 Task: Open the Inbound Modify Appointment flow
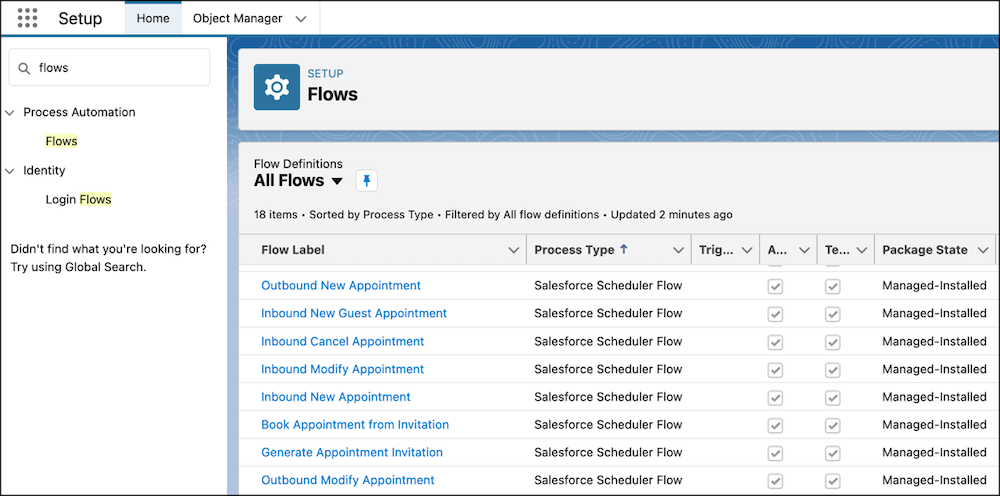pyautogui.click(x=342, y=369)
